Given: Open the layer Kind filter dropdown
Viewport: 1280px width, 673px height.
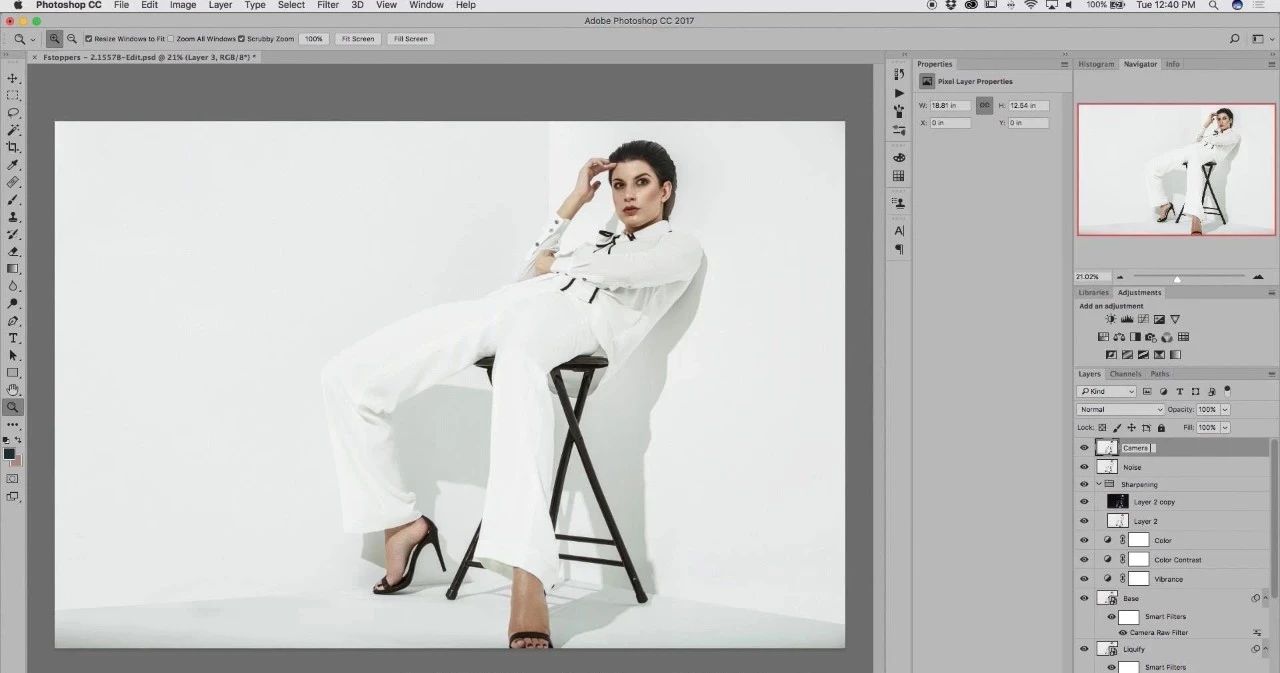Looking at the screenshot, I should coord(1106,391).
